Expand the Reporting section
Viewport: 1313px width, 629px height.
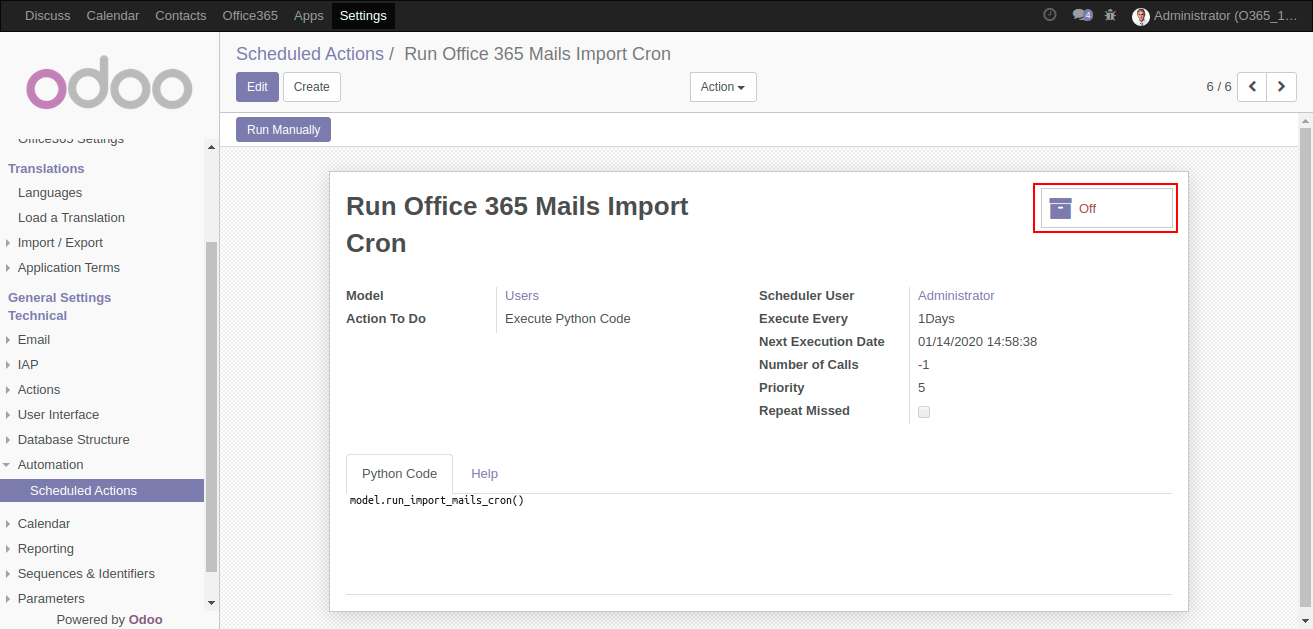46,549
